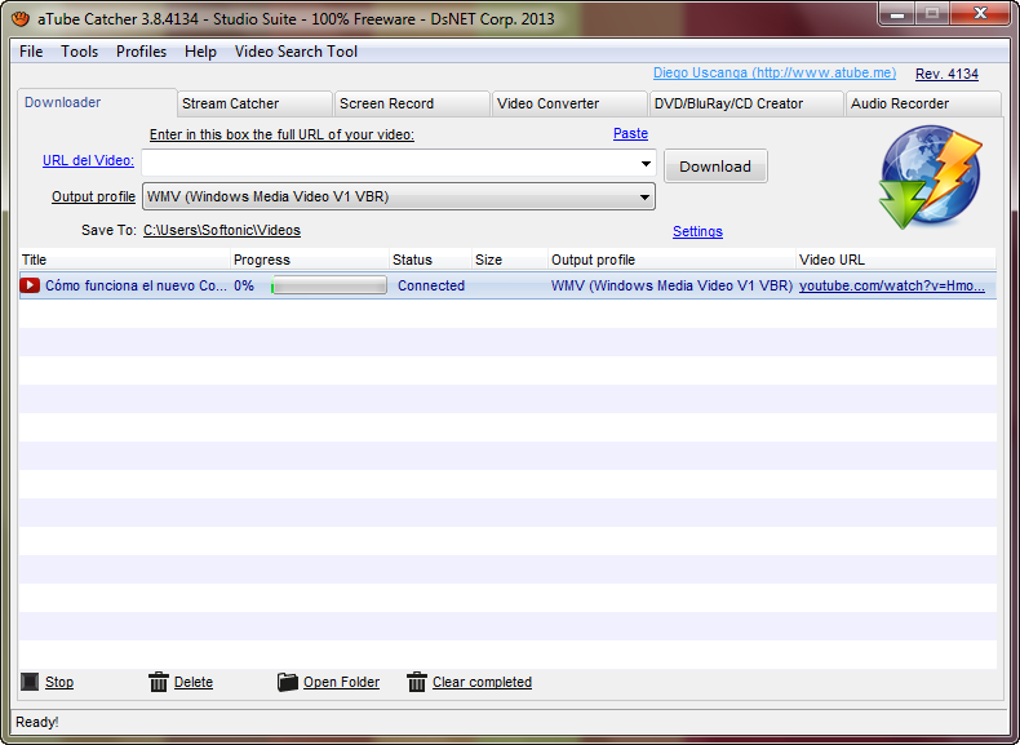Open the Video Search Tool menu

[x=296, y=51]
